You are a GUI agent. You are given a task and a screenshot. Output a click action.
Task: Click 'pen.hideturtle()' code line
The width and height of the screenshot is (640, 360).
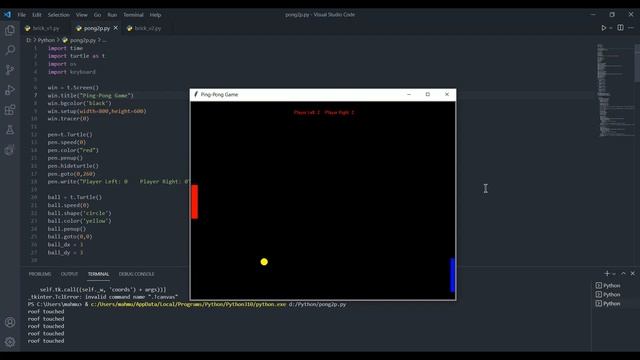(x=73, y=166)
